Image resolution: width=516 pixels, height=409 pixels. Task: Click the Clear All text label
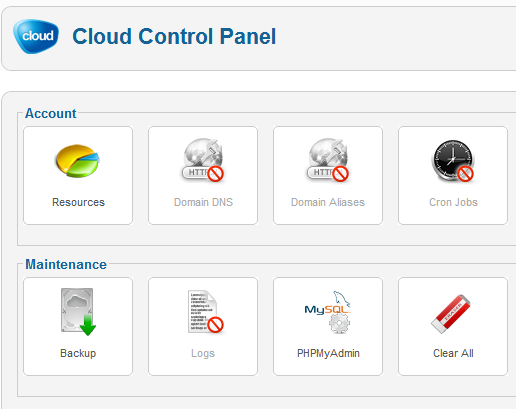453,353
